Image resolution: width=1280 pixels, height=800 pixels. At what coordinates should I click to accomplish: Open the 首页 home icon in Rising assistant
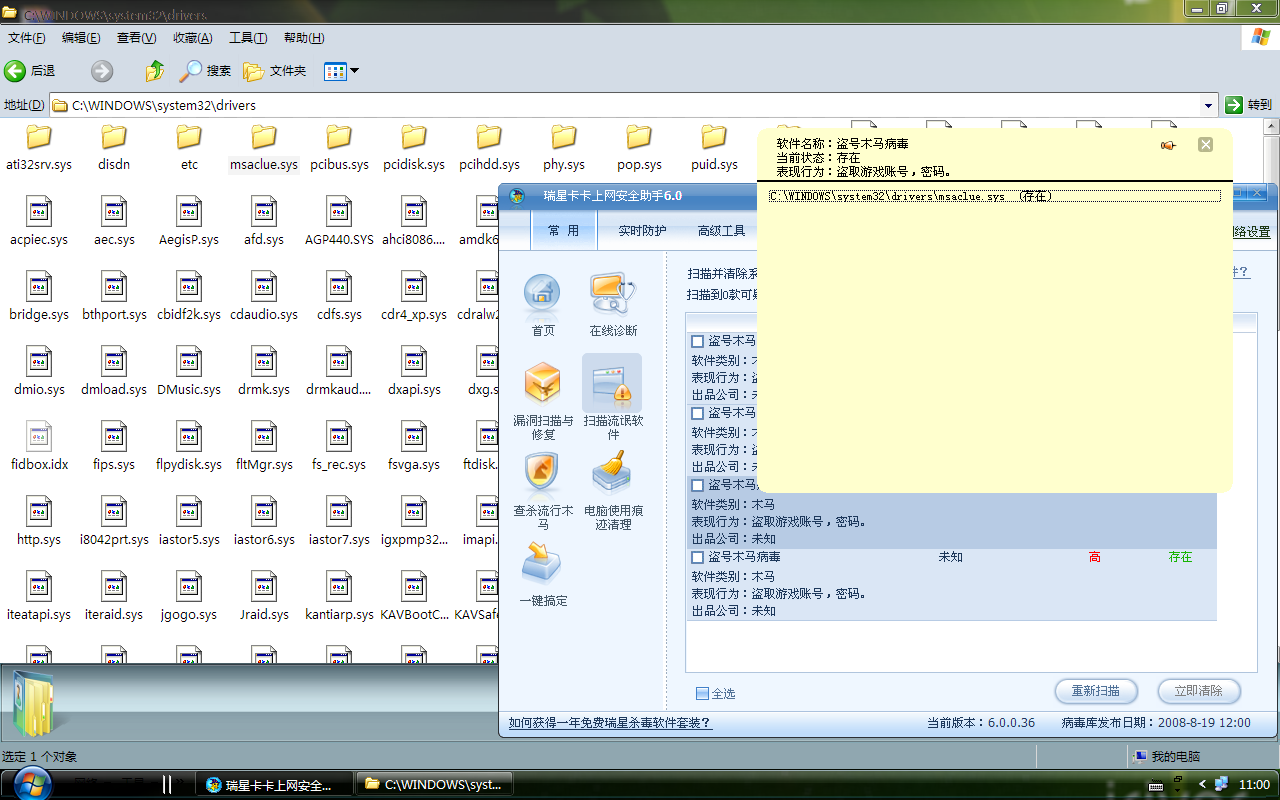click(542, 295)
